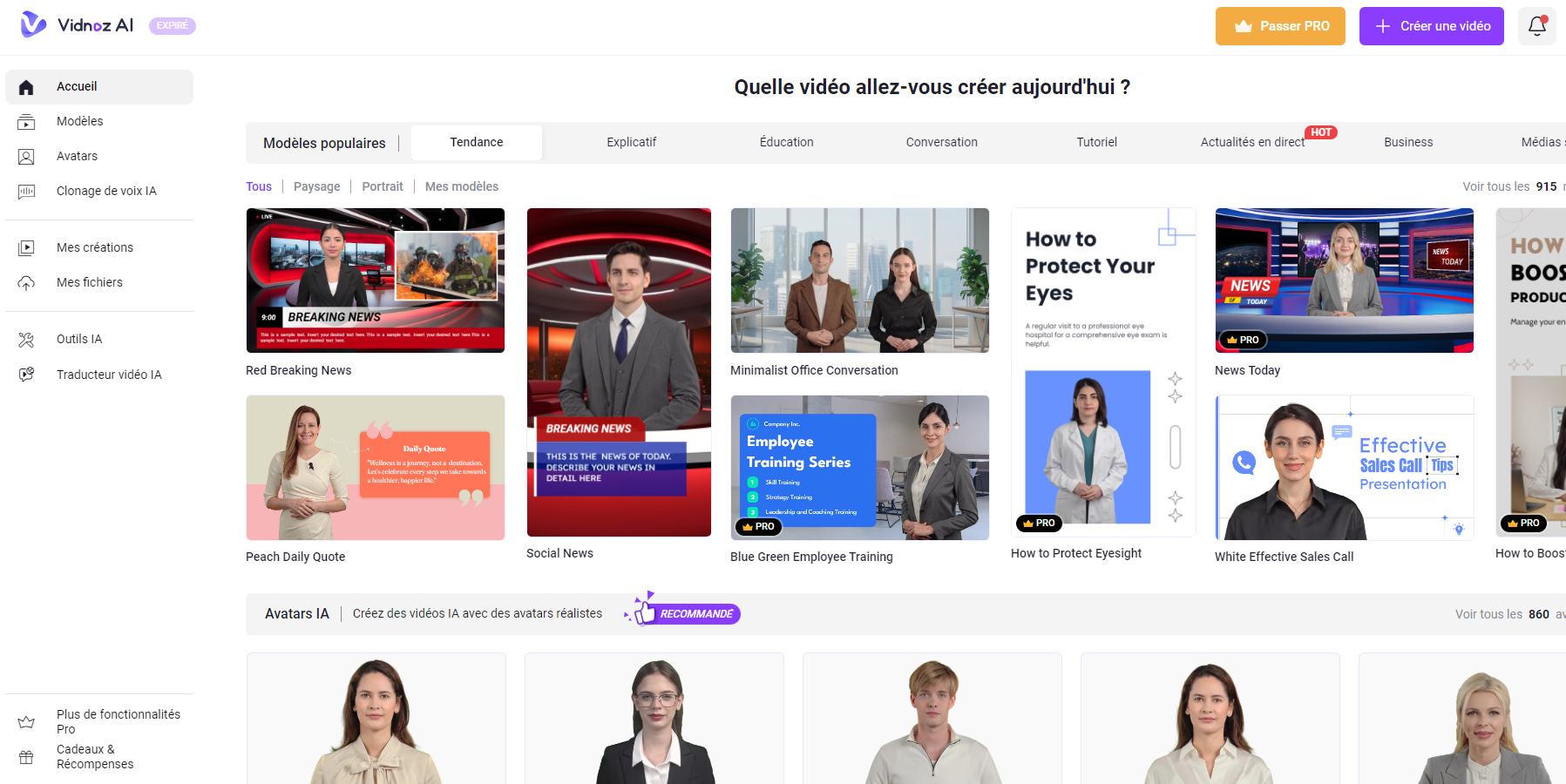Click the Passer PRO button
This screenshot has width=1566, height=784.
pyautogui.click(x=1280, y=26)
